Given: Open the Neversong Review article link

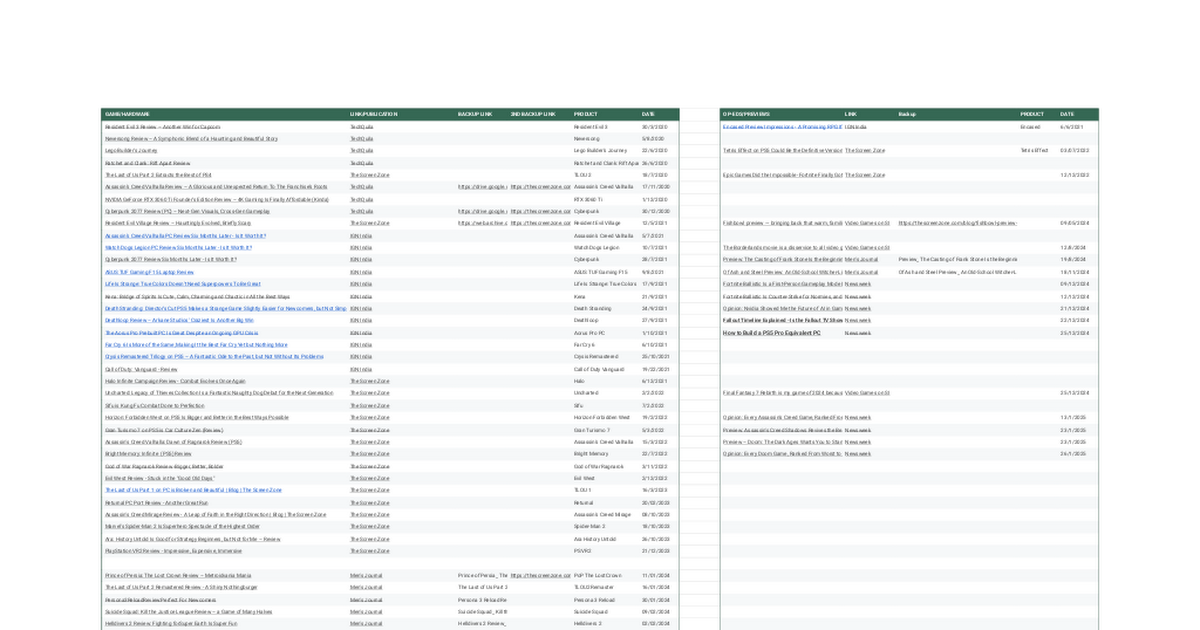Looking at the screenshot, I should 191,139.
